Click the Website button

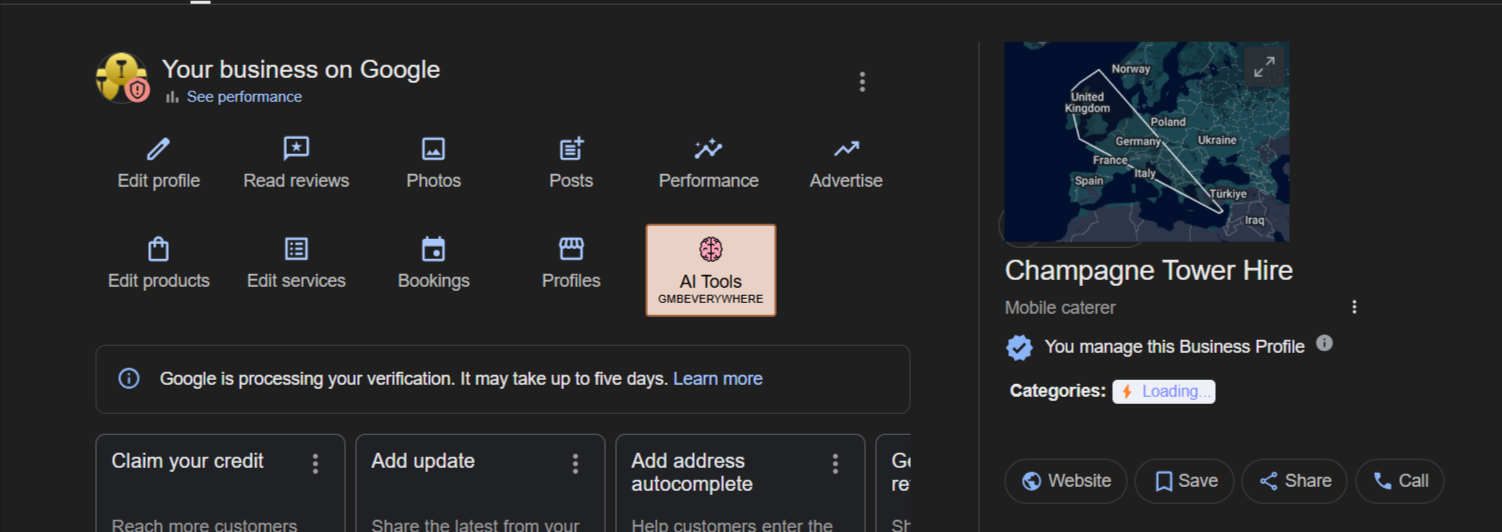(x=1065, y=481)
